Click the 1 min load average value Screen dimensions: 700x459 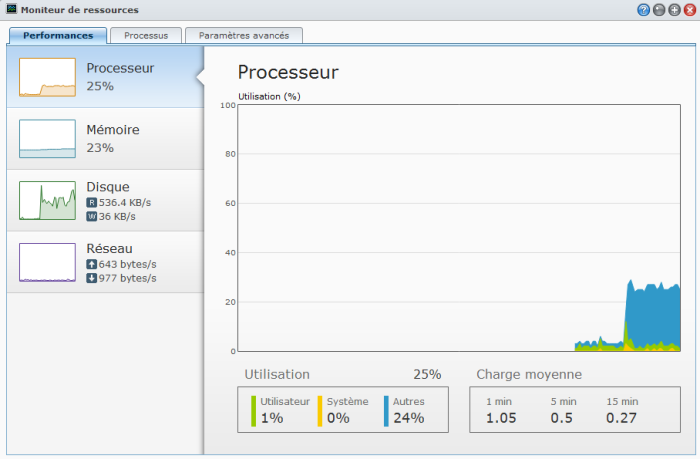pos(501,418)
